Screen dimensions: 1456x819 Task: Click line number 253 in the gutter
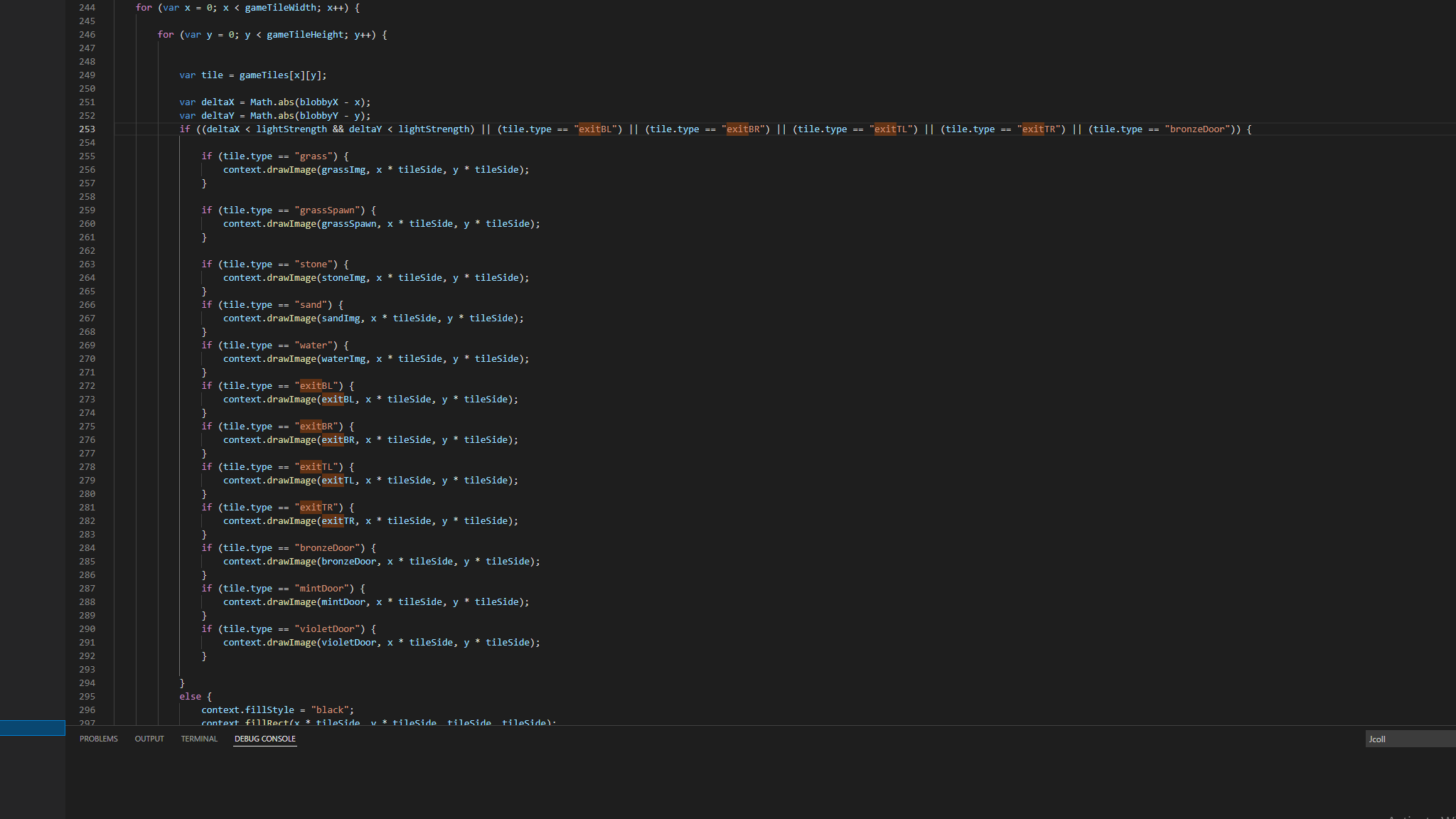[x=87, y=129]
